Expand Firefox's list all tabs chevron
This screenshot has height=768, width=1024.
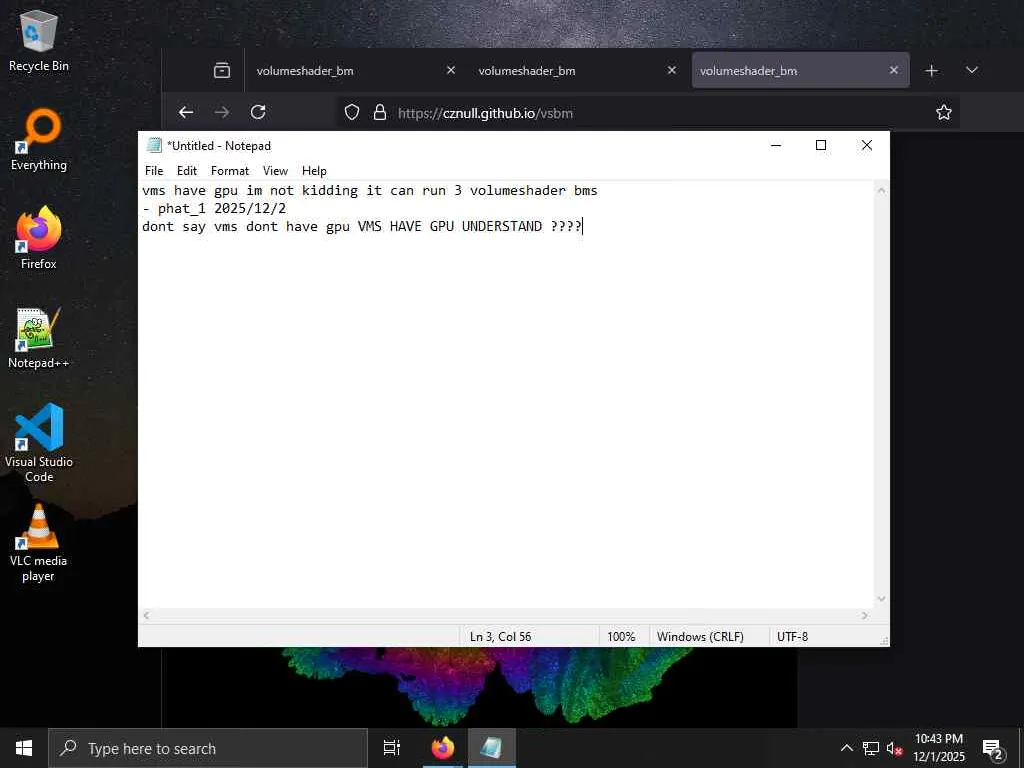tap(972, 71)
